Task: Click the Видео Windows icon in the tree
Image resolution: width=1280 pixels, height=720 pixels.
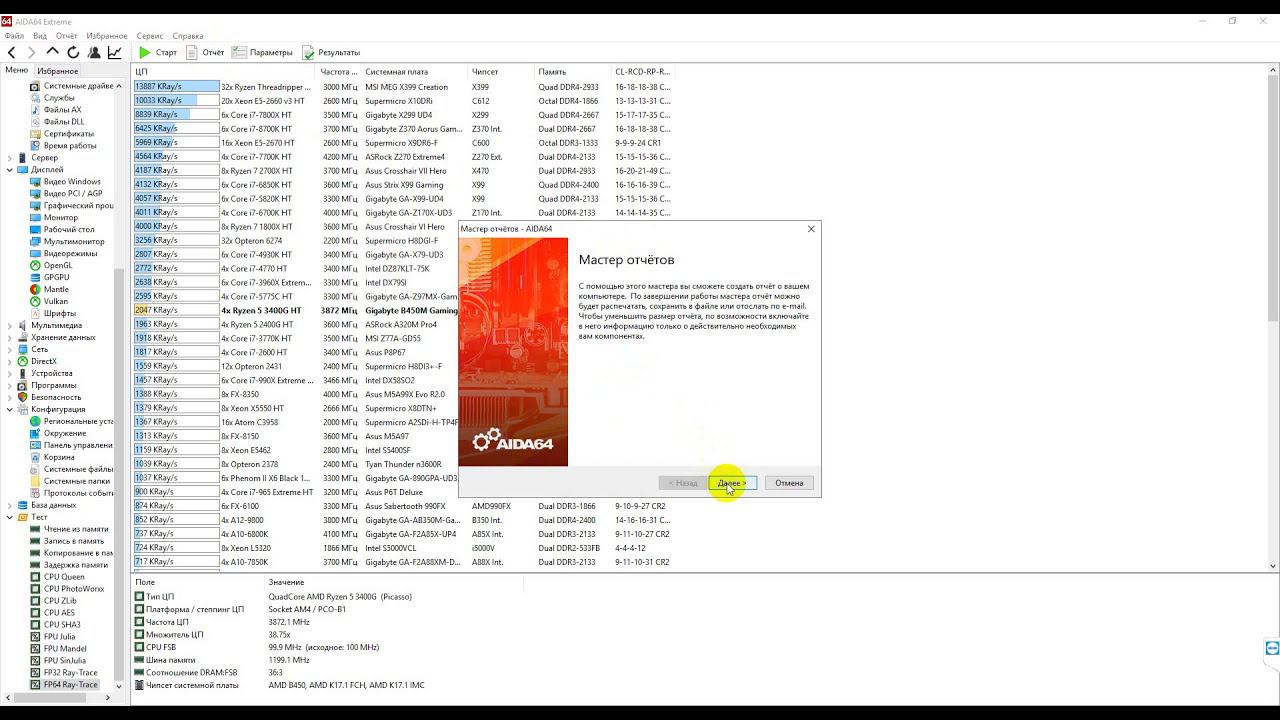Action: tap(35, 182)
